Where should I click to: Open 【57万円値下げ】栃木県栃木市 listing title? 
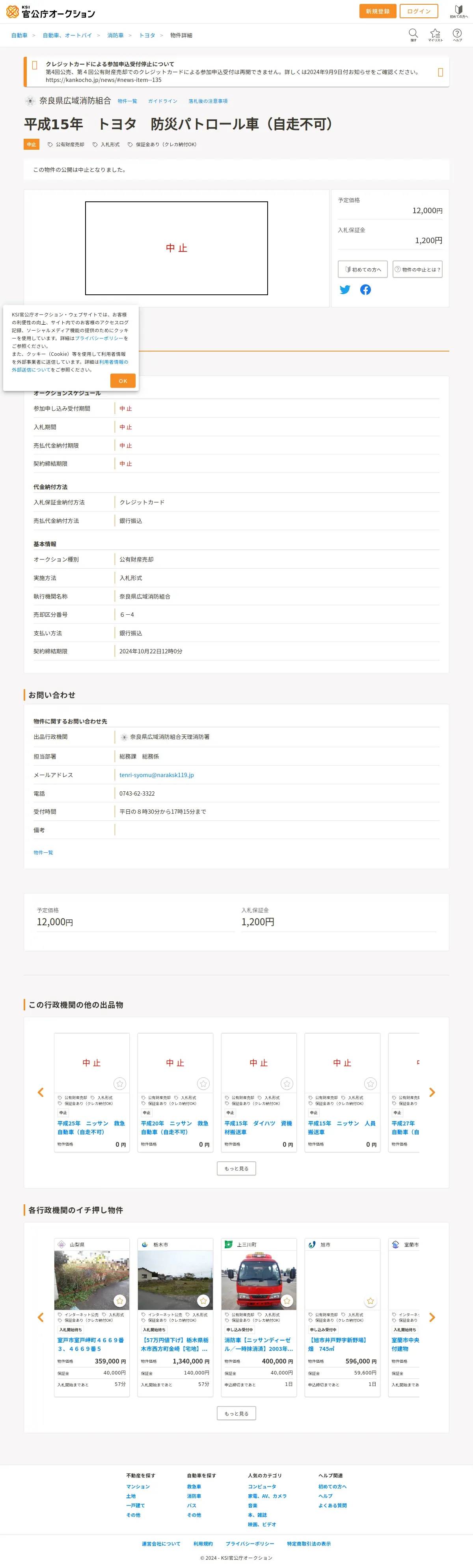(175, 1344)
